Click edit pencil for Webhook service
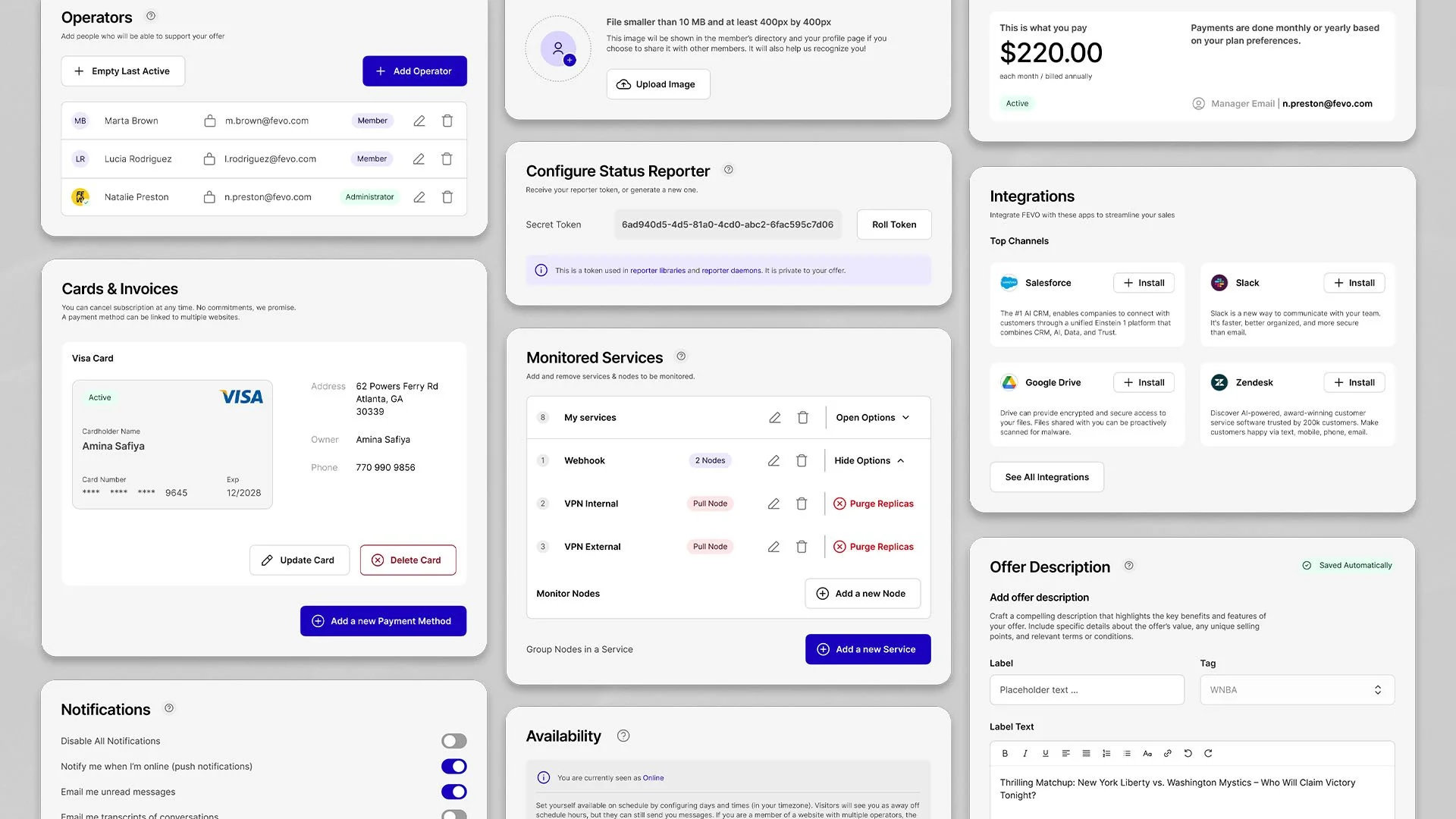The width and height of the screenshot is (1456, 819). (773, 461)
